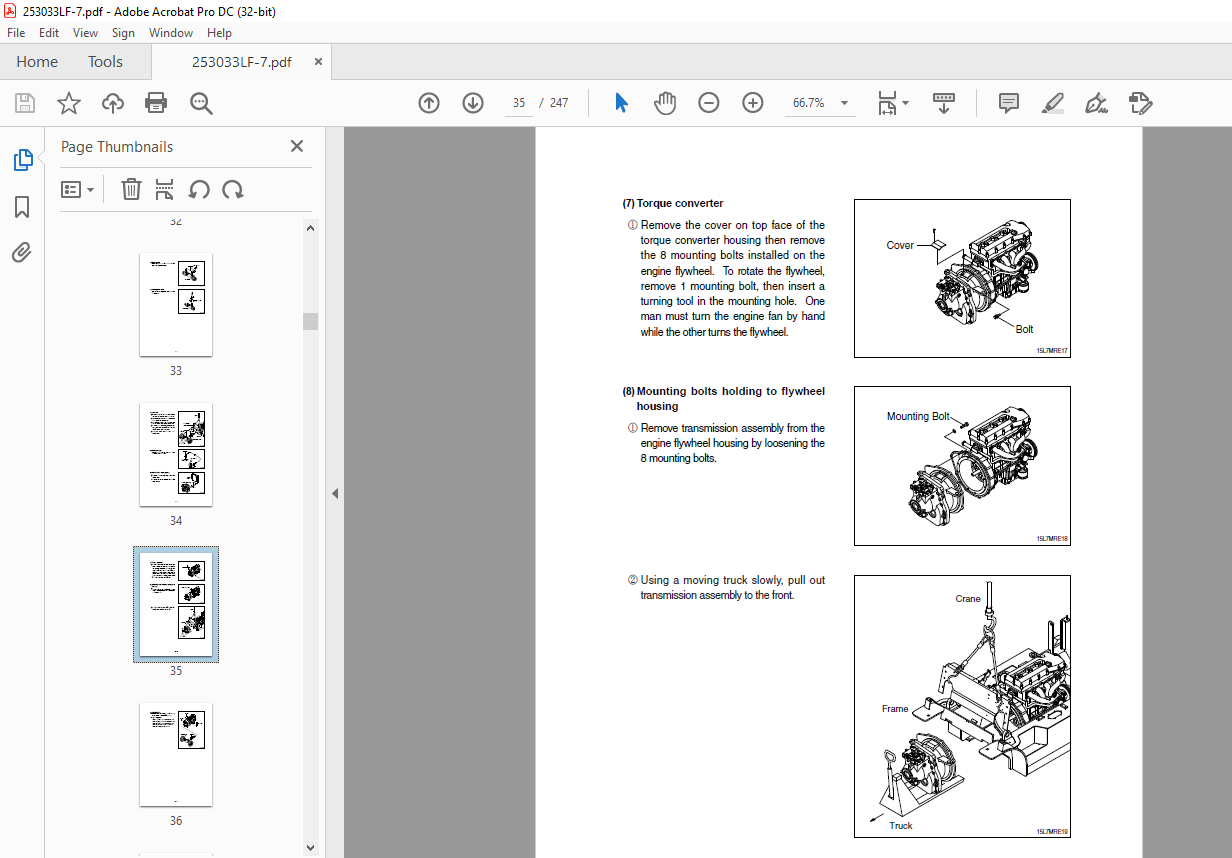Open the View menu
The width and height of the screenshot is (1232, 858).
86,33
